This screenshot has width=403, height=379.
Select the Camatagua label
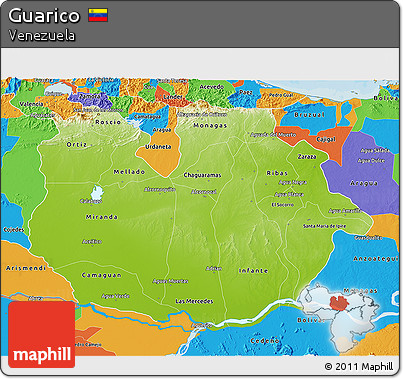coord(148,117)
